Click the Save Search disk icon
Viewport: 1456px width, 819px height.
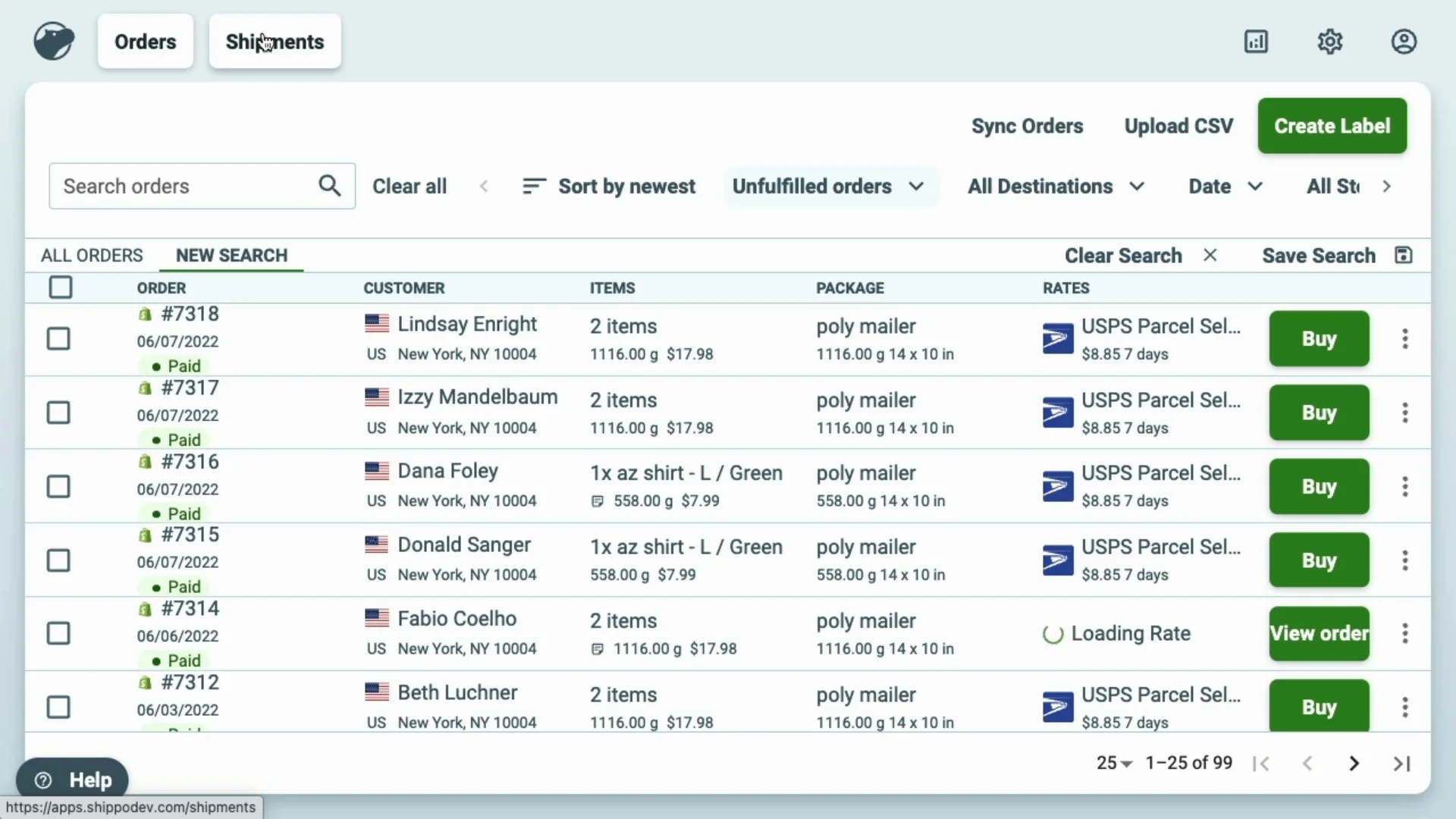1403,256
